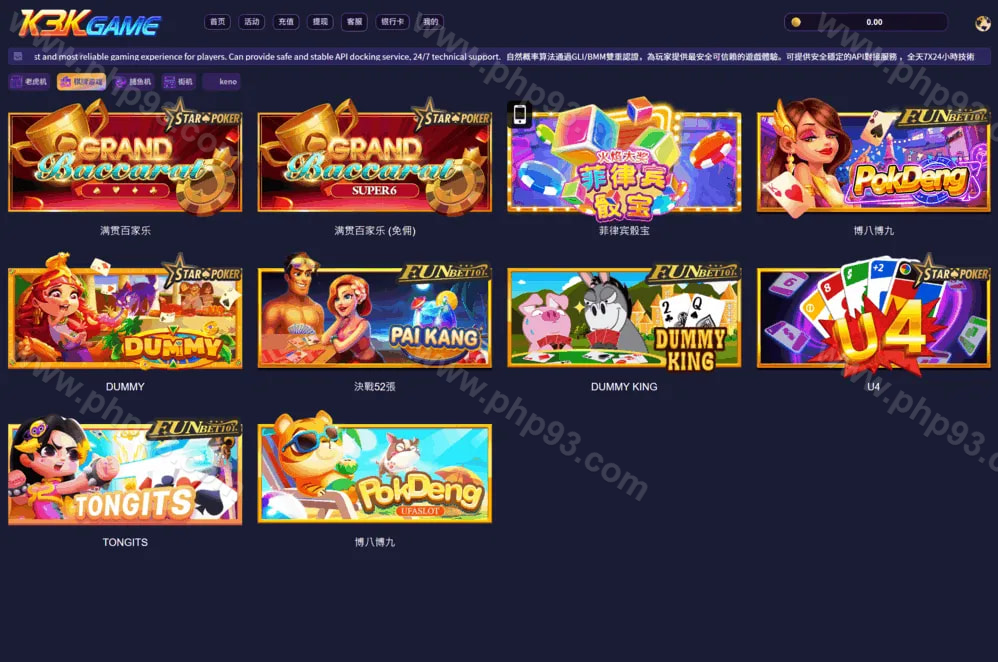Open the Dummy King game tile
The height and width of the screenshot is (662, 998).
pos(624,318)
